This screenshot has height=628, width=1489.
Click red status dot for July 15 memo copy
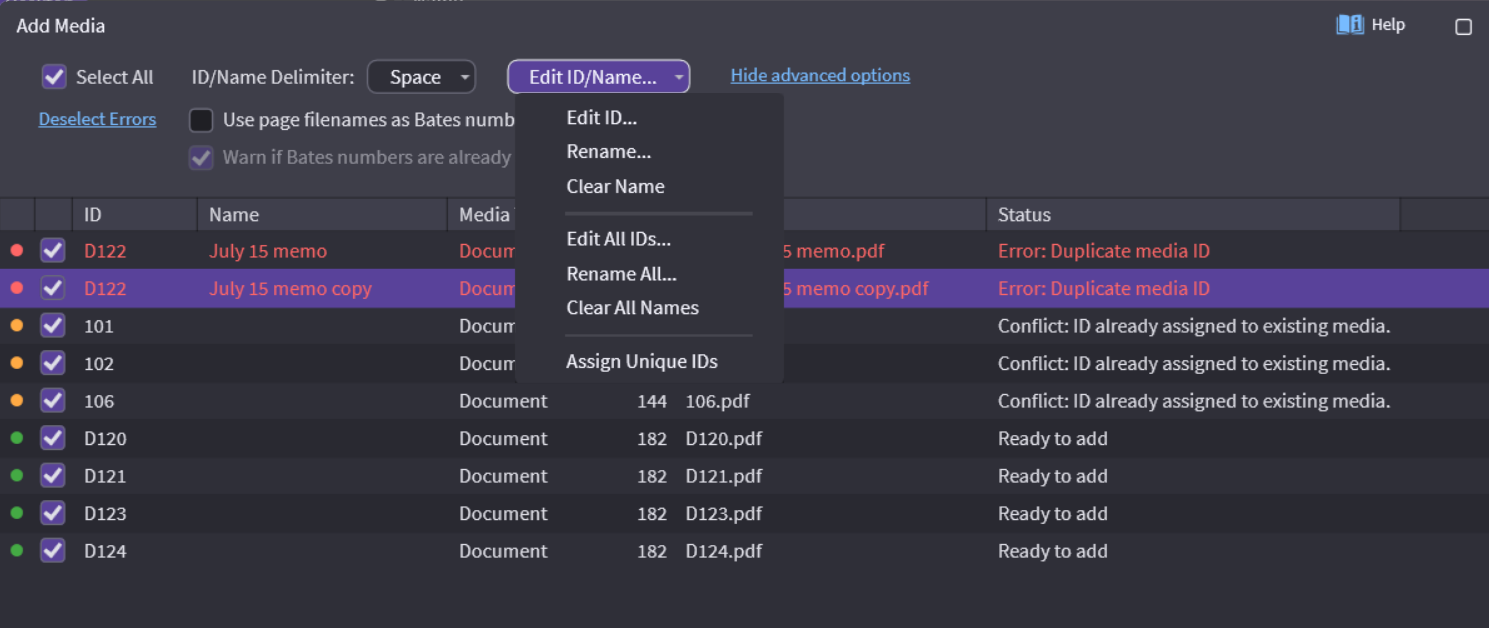click(17, 288)
